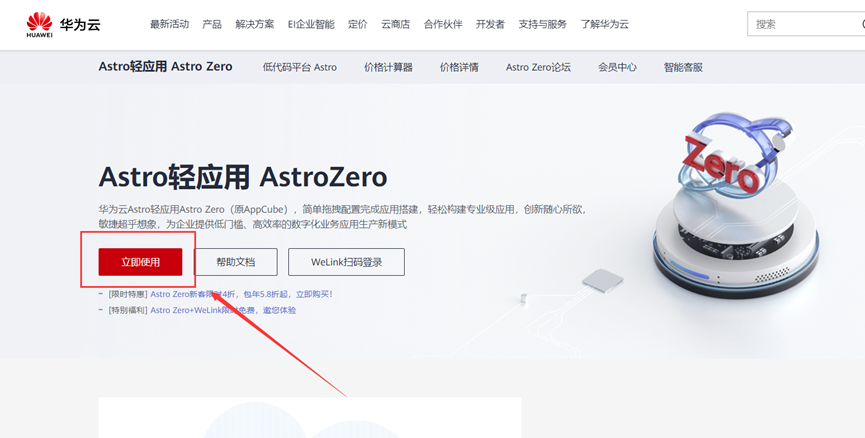Screen dimensions: 865x438
Task: Open the Astro Zero+WeLink free trial link
Action: point(223,310)
